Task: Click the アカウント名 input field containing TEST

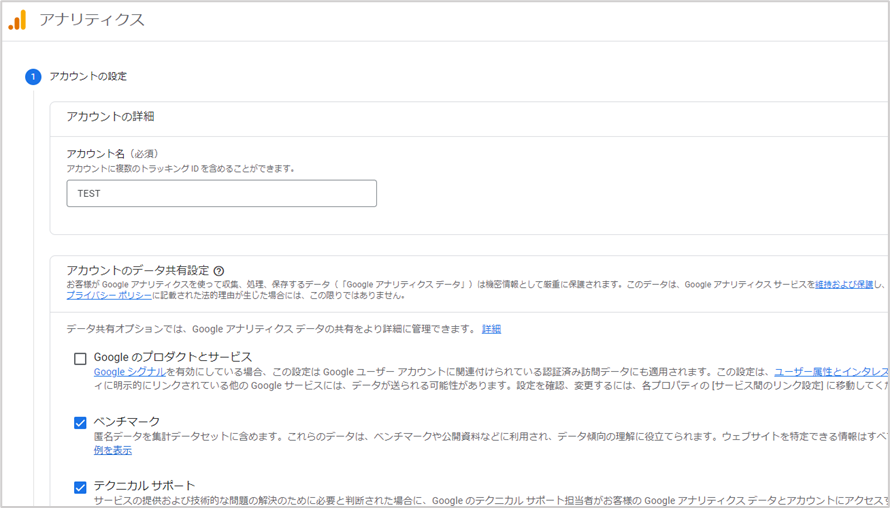Action: pyautogui.click(x=221, y=194)
